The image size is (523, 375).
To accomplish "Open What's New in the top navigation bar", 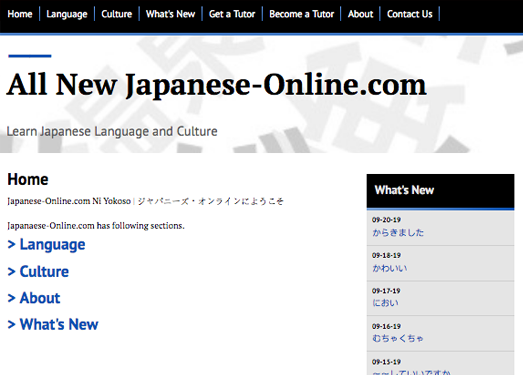I will [170, 14].
